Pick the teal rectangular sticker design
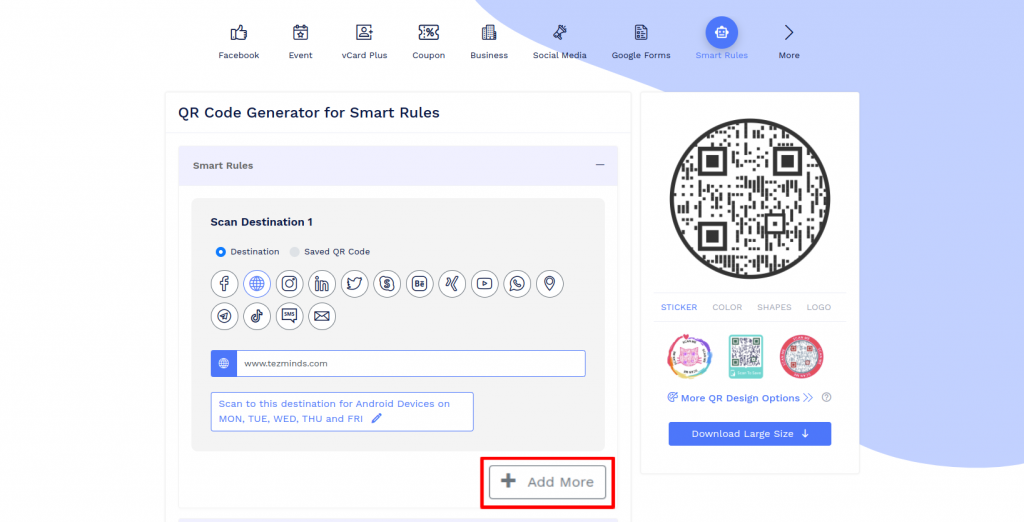 [746, 356]
